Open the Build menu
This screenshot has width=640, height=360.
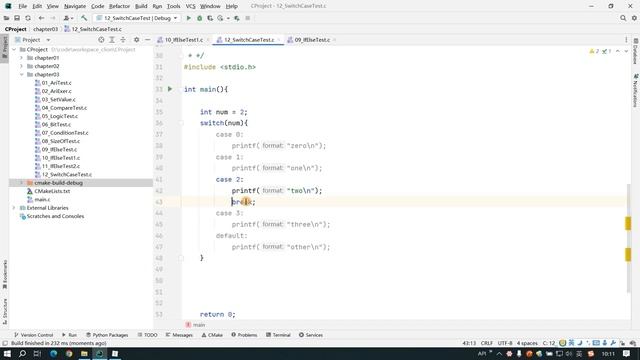pyautogui.click(x=141, y=6)
